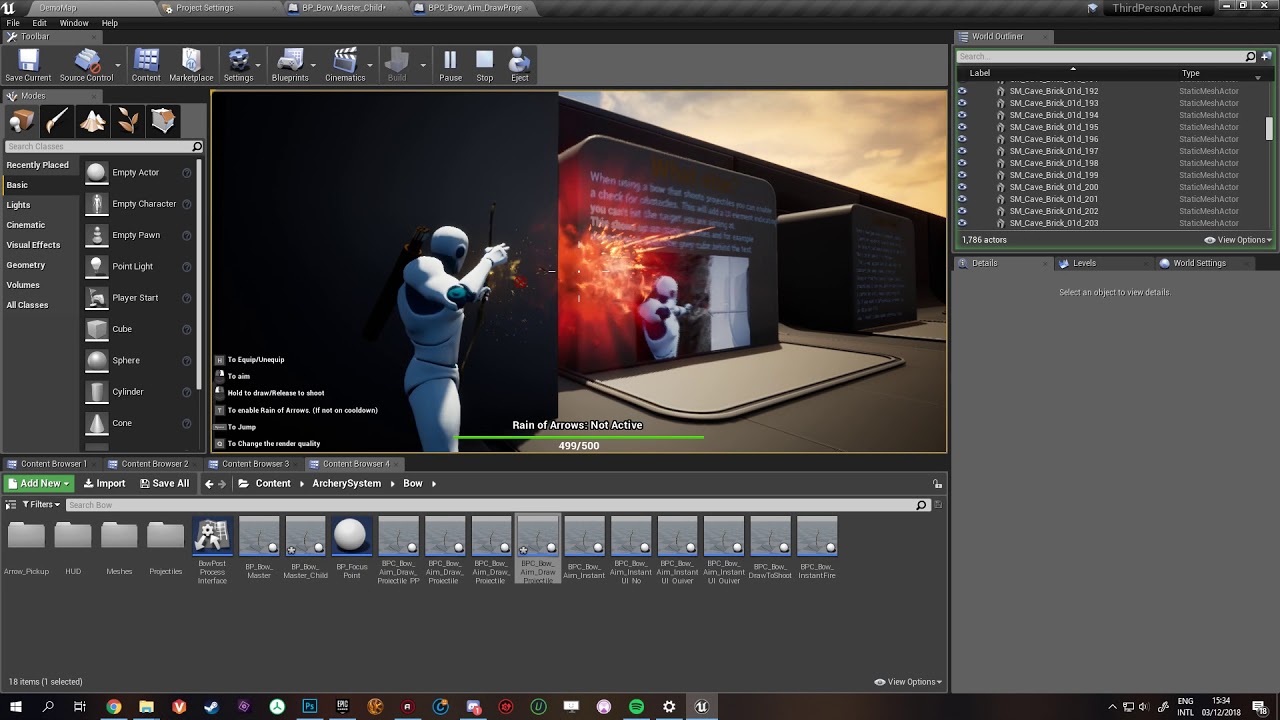Select the Landscape mode icon
The width and height of the screenshot is (1280, 720).
coord(93,121)
